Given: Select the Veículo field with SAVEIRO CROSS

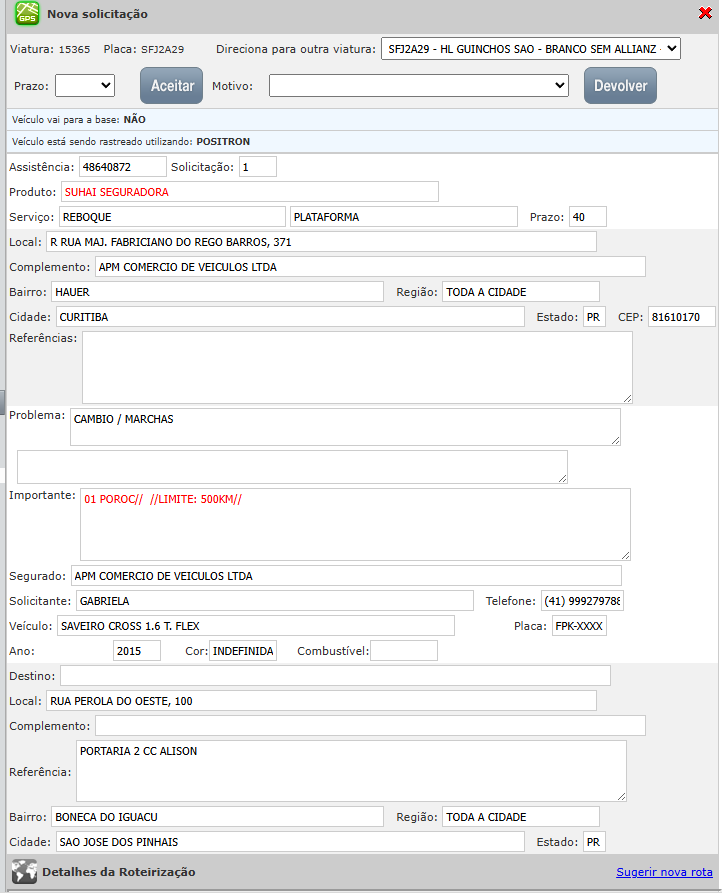Looking at the screenshot, I should (x=256, y=626).
